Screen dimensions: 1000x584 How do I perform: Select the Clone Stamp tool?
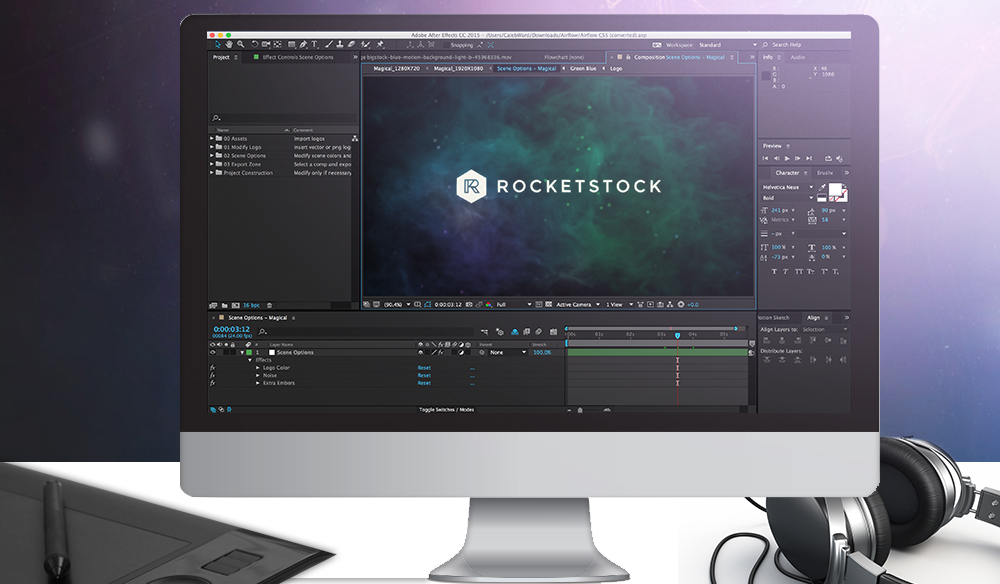point(339,45)
